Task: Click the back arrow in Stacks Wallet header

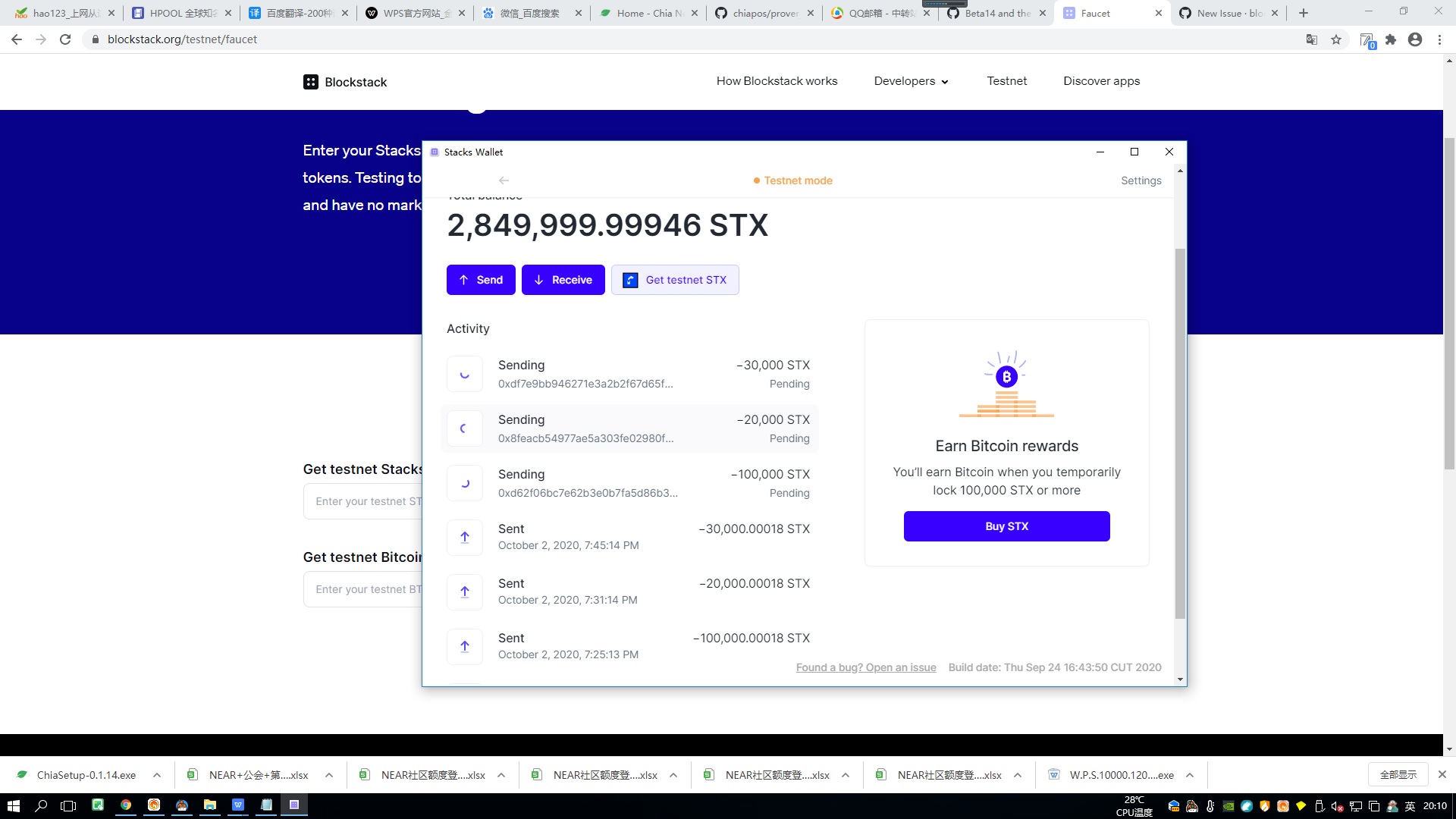Action: click(504, 180)
